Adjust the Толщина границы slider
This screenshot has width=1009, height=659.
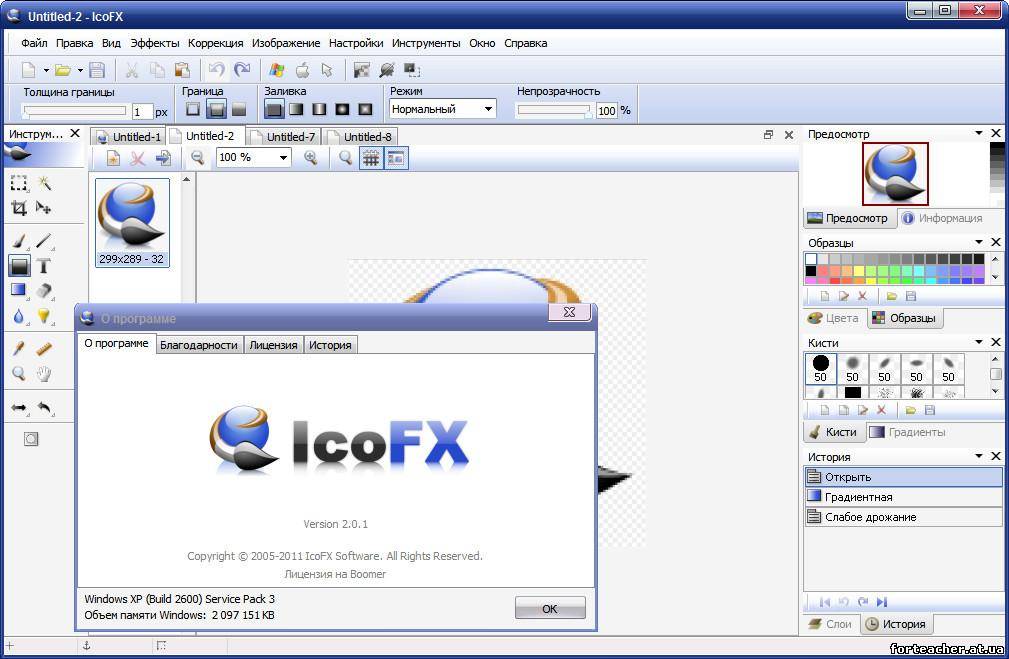tap(75, 111)
